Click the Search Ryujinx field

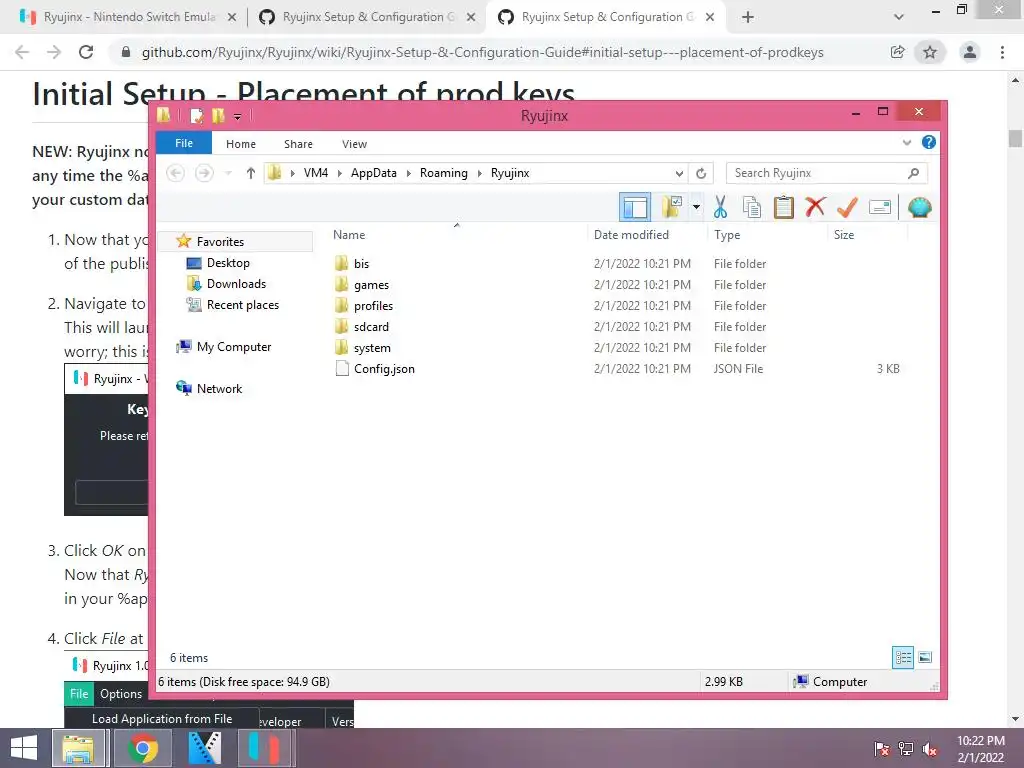tap(826, 173)
